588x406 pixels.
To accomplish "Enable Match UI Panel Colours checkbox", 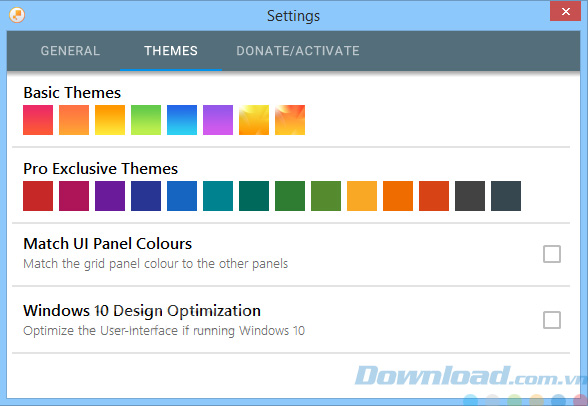I will [x=552, y=254].
